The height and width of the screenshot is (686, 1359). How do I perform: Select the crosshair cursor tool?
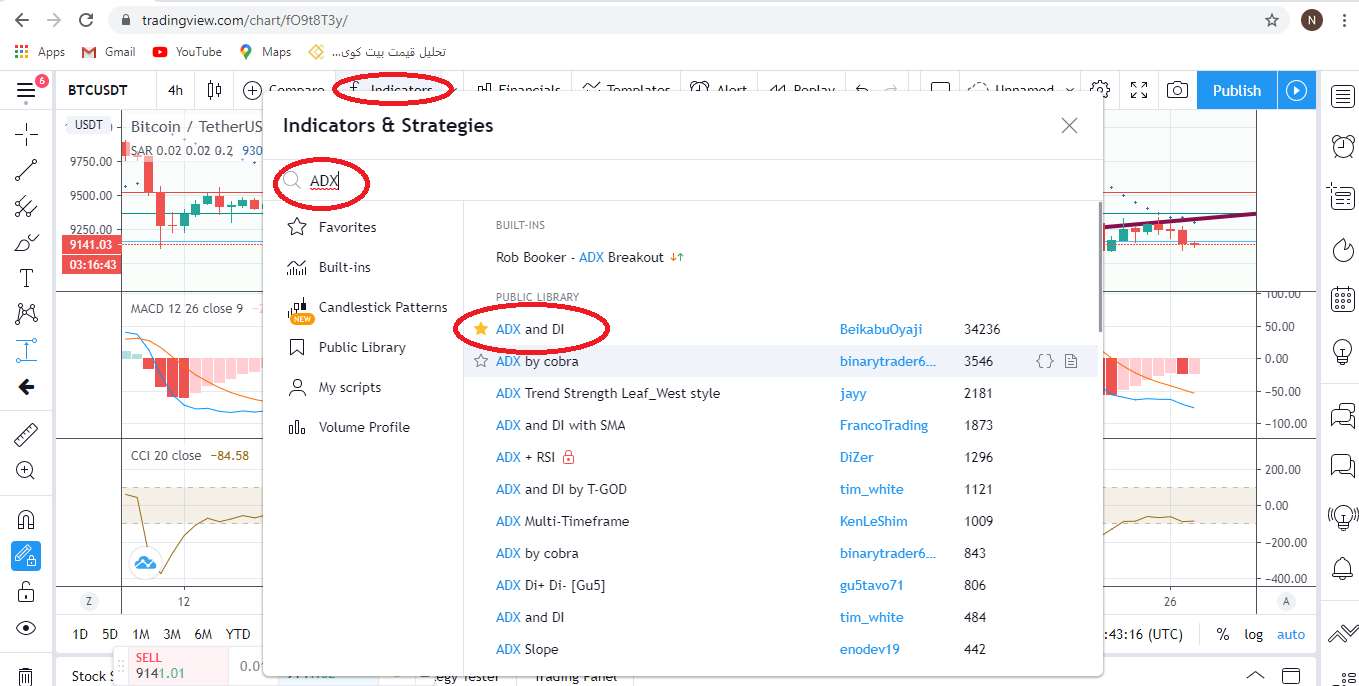click(26, 133)
